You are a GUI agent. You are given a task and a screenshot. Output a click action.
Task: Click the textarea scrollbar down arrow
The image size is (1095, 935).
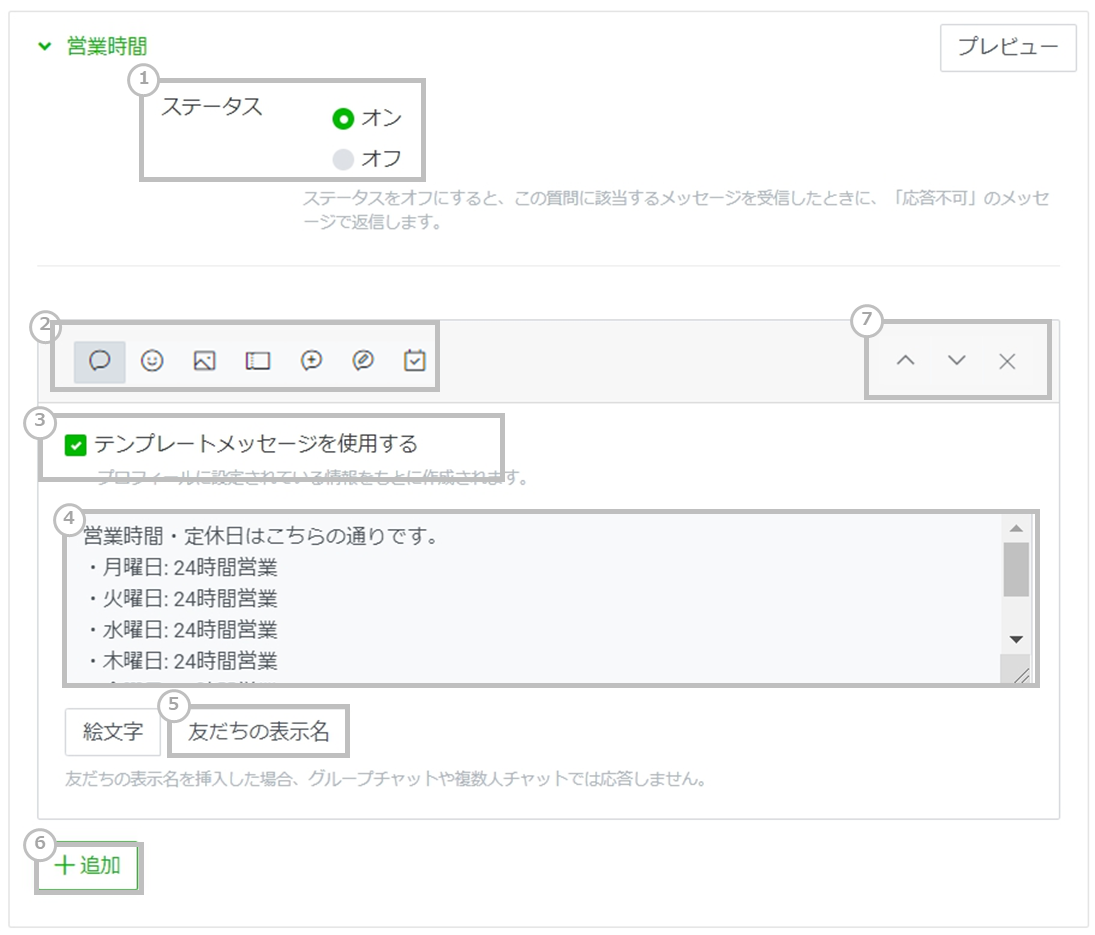1016,640
